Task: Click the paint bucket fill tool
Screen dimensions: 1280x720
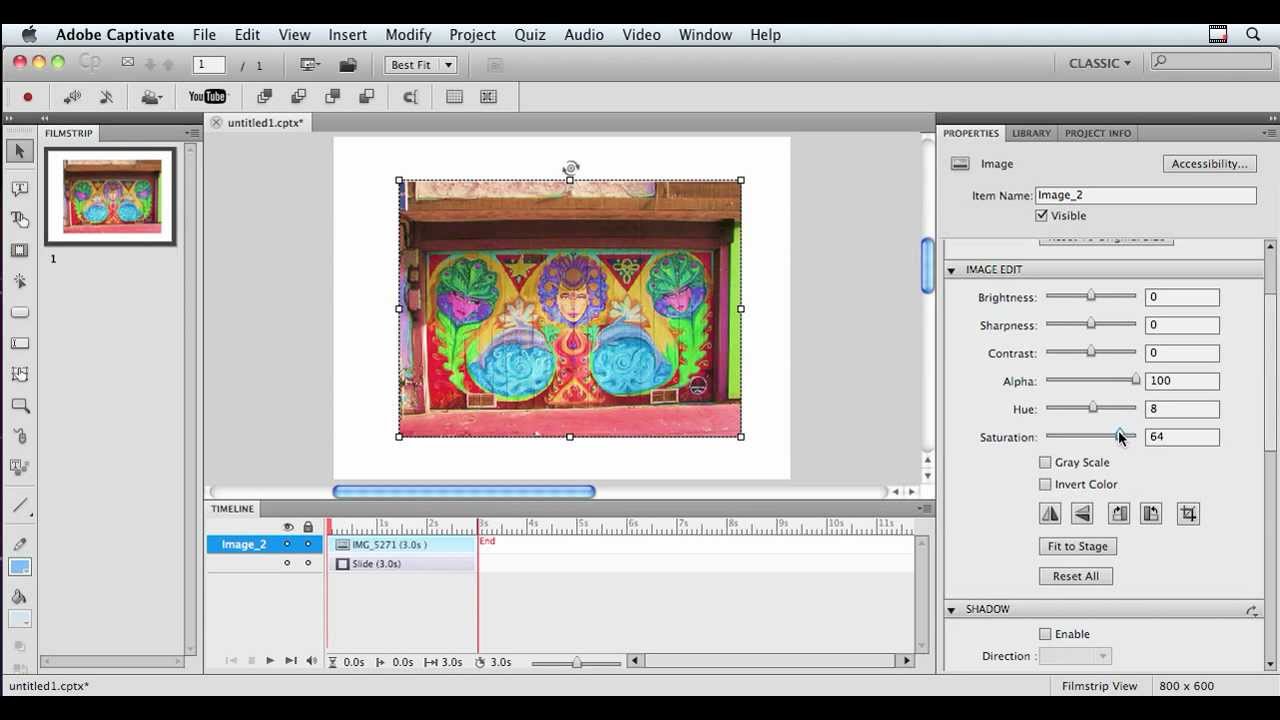Action: (x=19, y=597)
